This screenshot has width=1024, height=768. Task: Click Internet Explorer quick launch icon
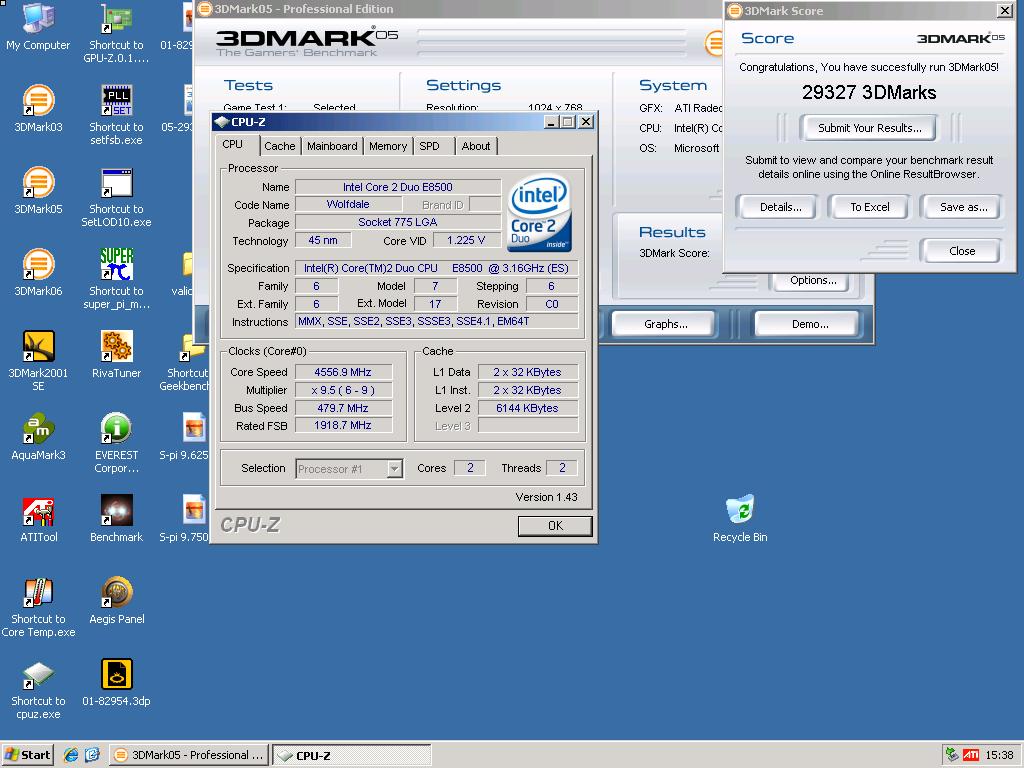coord(71,755)
